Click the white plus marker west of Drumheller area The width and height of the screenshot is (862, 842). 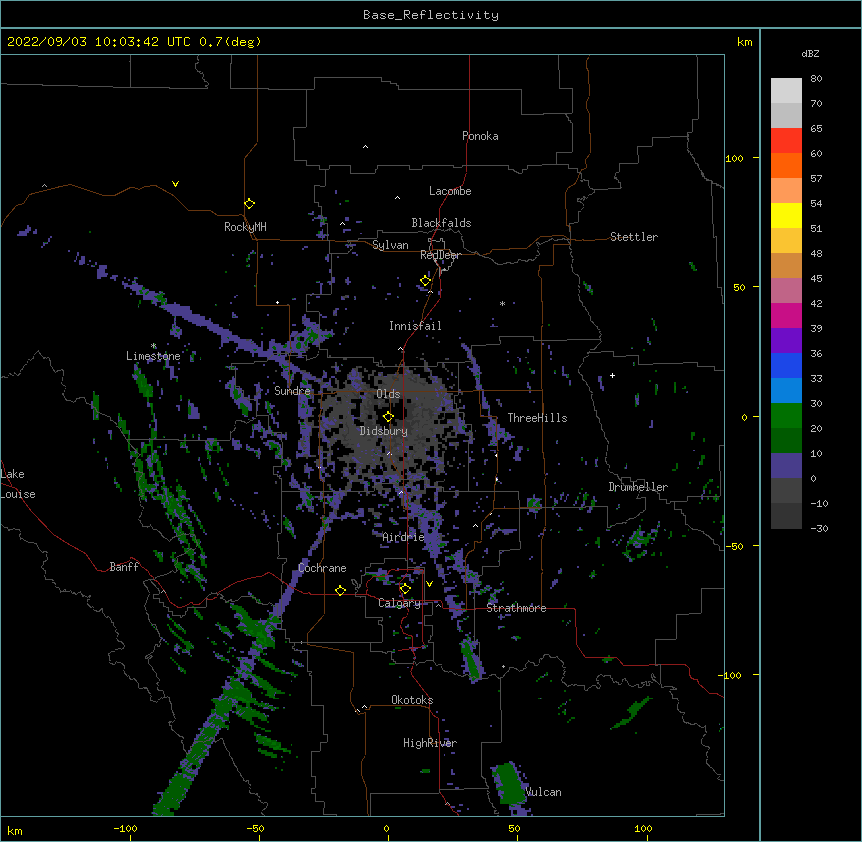tap(612, 375)
